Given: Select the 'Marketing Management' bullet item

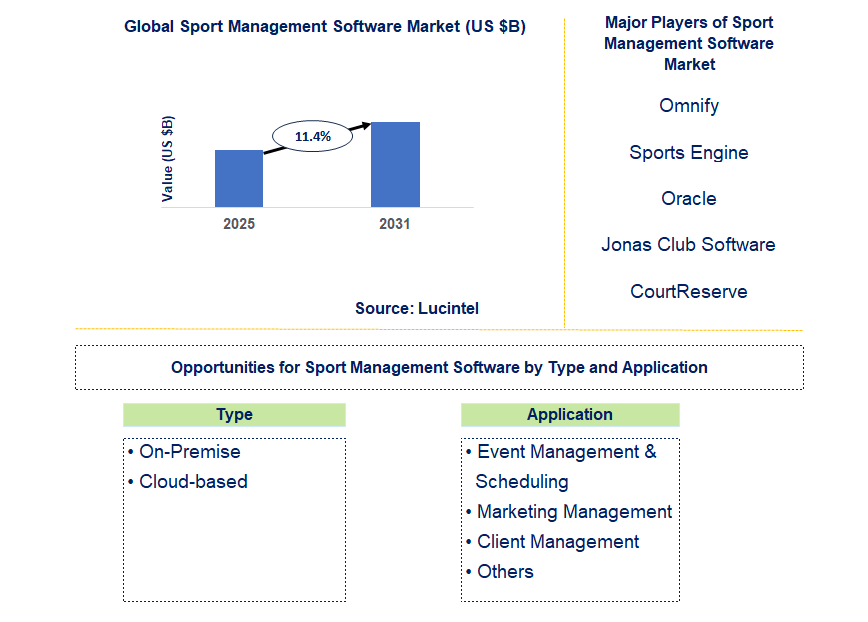Looking at the screenshot, I should (x=569, y=511).
